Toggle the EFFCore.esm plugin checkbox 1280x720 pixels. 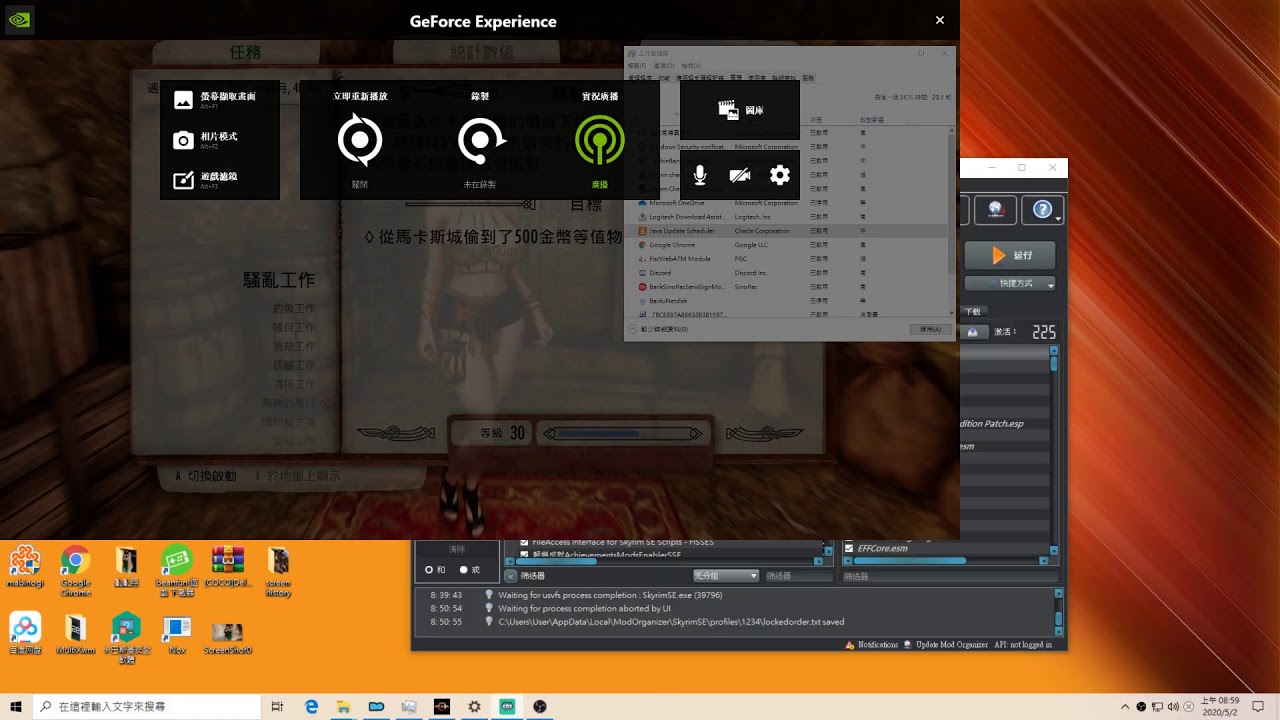[x=850, y=548]
